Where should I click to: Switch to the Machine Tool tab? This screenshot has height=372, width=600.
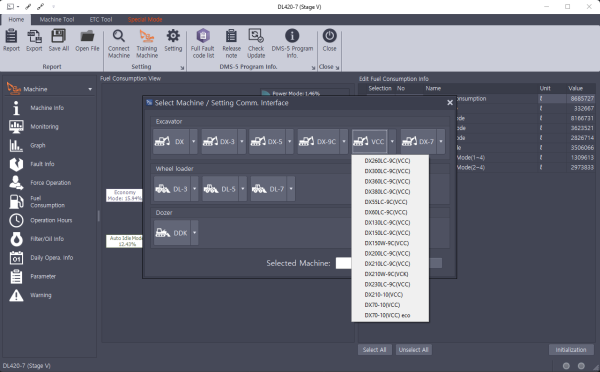57,20
